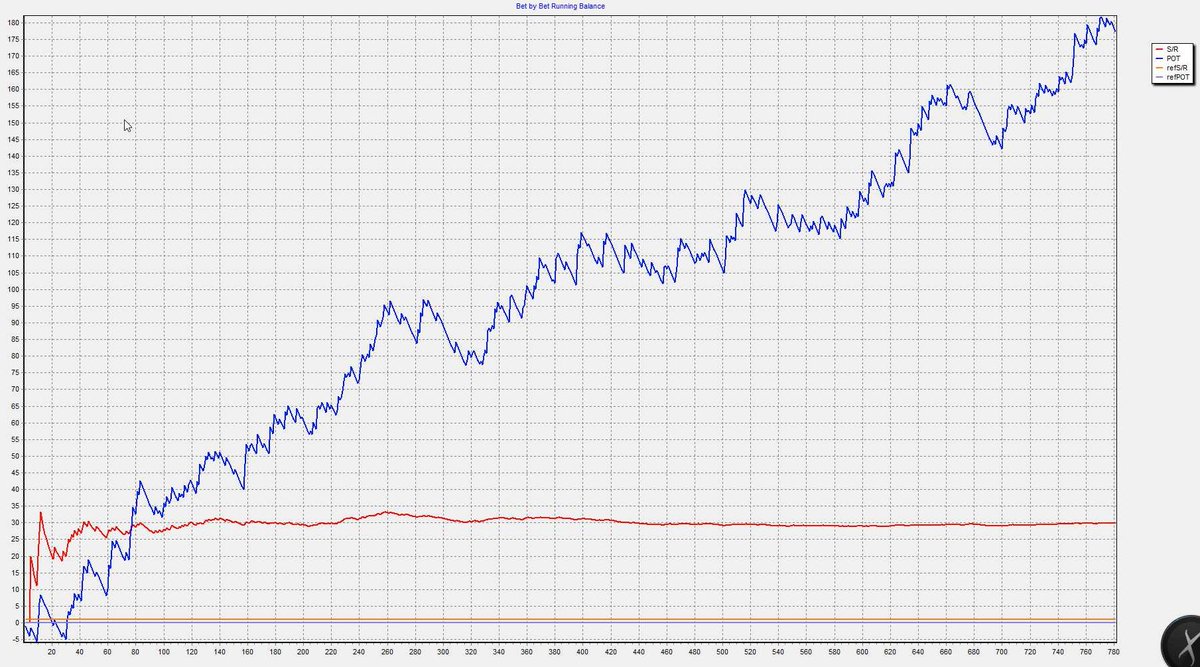Click the 75 label on the vertical axis

[x=13, y=373]
